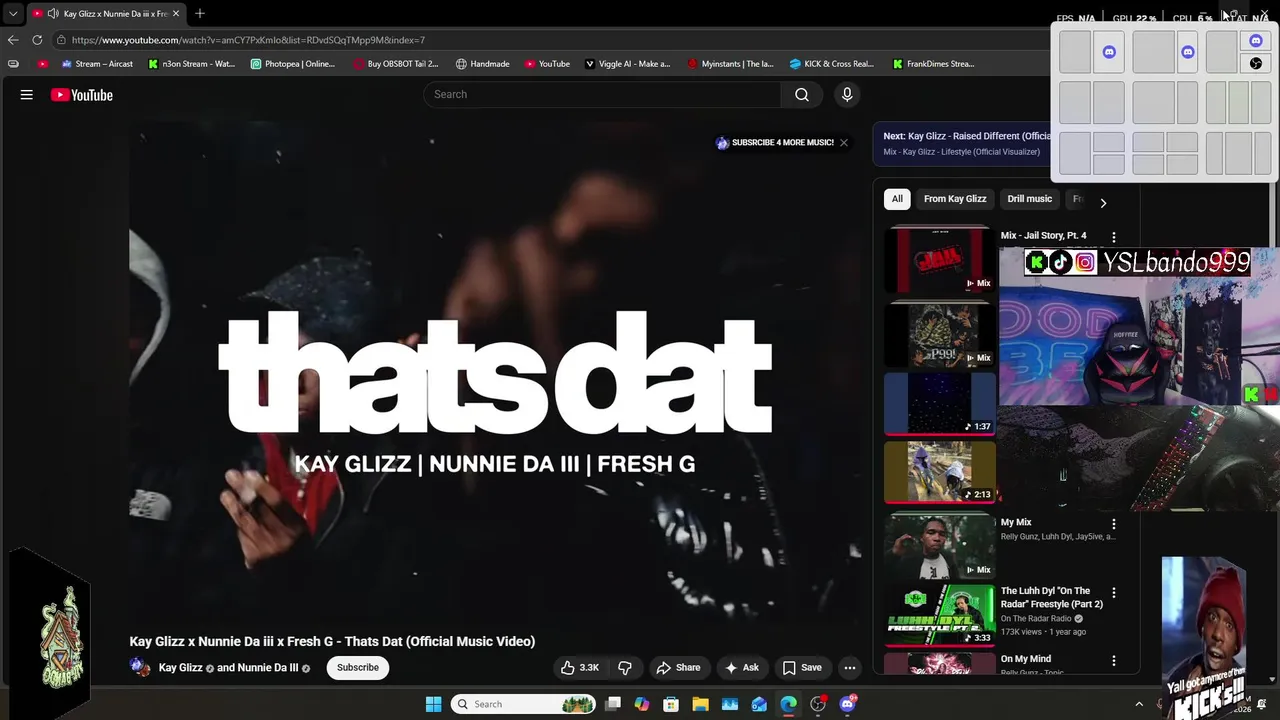Image resolution: width=1280 pixels, height=720 pixels.
Task: Click the browser address bar URL
Action: tap(248, 40)
